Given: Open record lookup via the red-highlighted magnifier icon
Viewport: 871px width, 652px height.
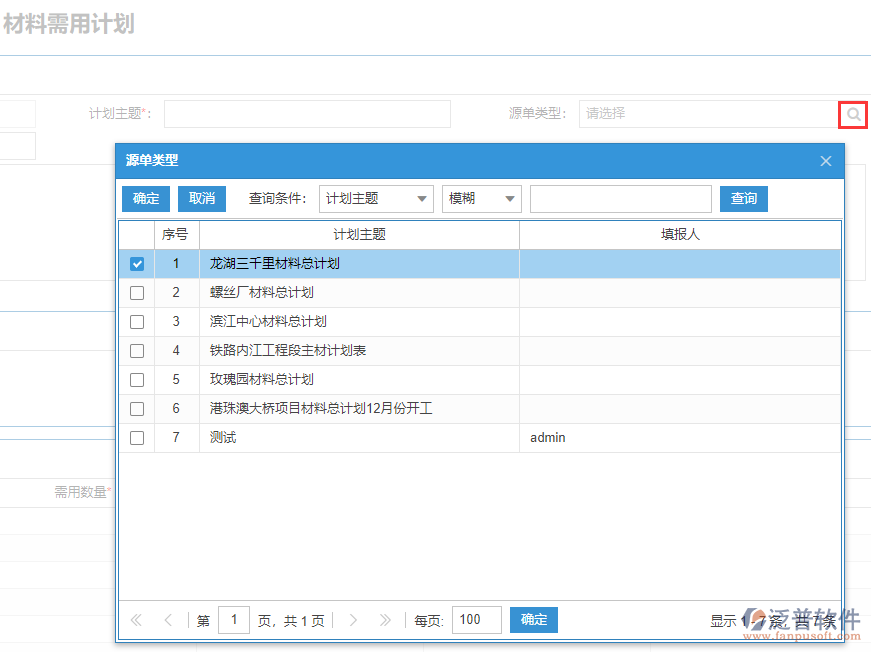Looking at the screenshot, I should coord(852,114).
